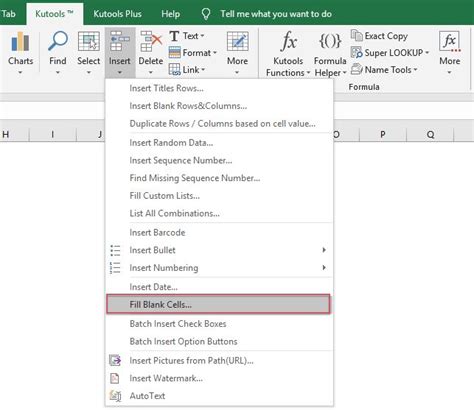Choose Insert Blank Rows&Columns menu item

point(219,106)
